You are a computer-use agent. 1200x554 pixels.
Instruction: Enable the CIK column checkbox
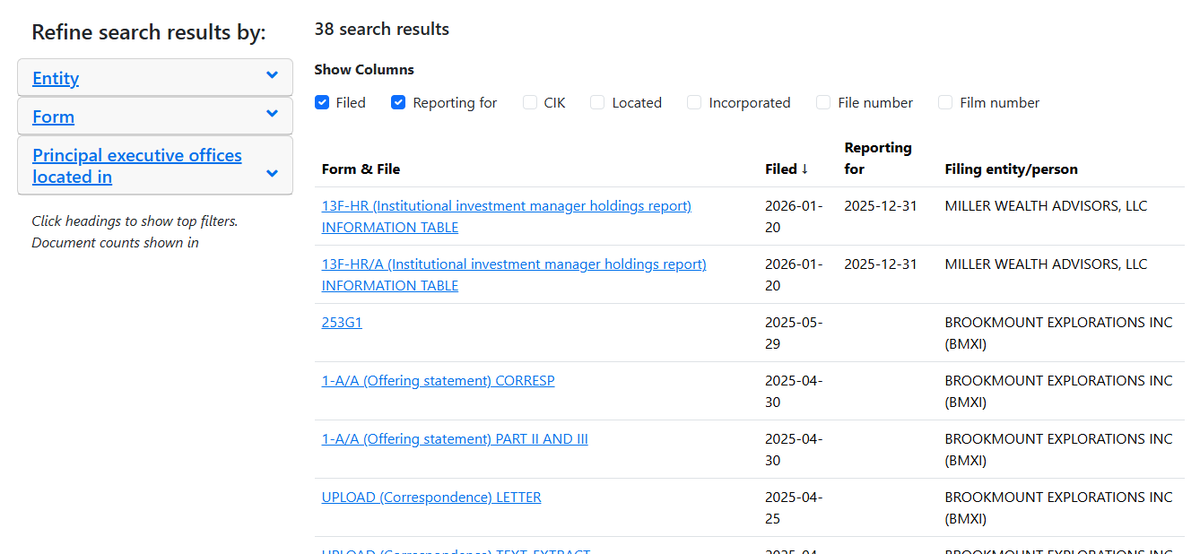click(x=530, y=102)
